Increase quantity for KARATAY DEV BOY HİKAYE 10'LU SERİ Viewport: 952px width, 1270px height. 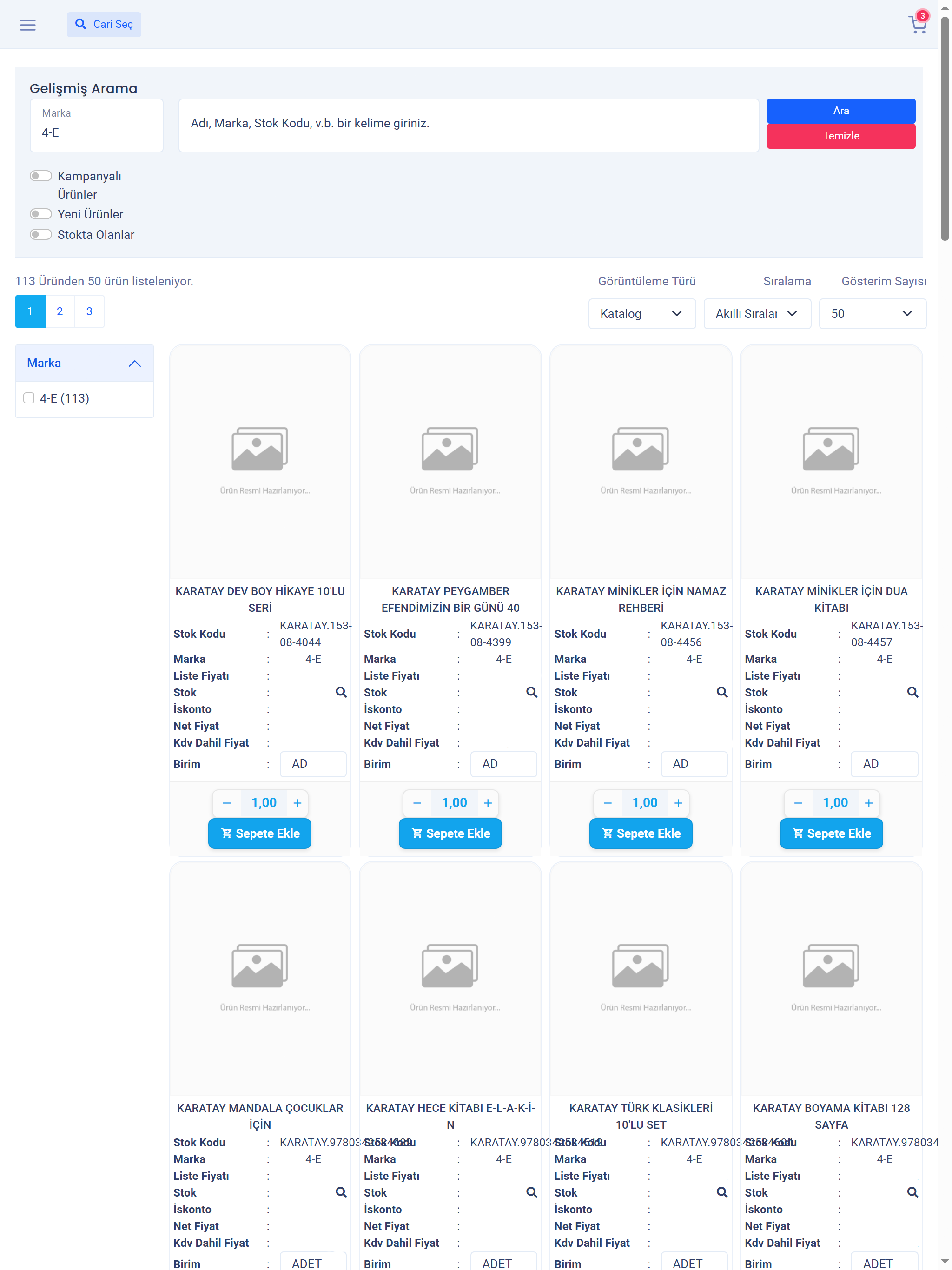[x=297, y=803]
